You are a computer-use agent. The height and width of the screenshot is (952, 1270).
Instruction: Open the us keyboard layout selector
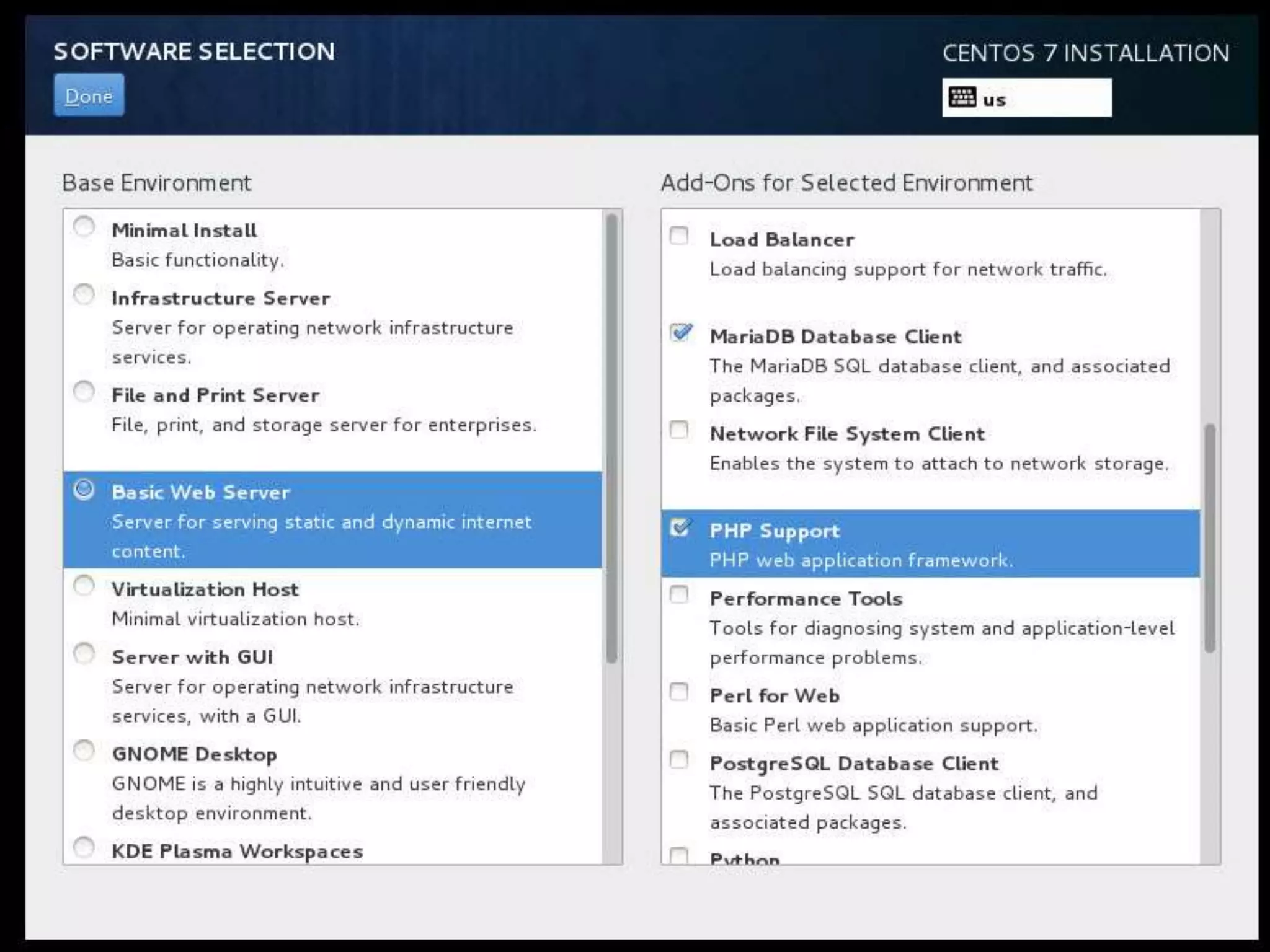pos(1027,98)
